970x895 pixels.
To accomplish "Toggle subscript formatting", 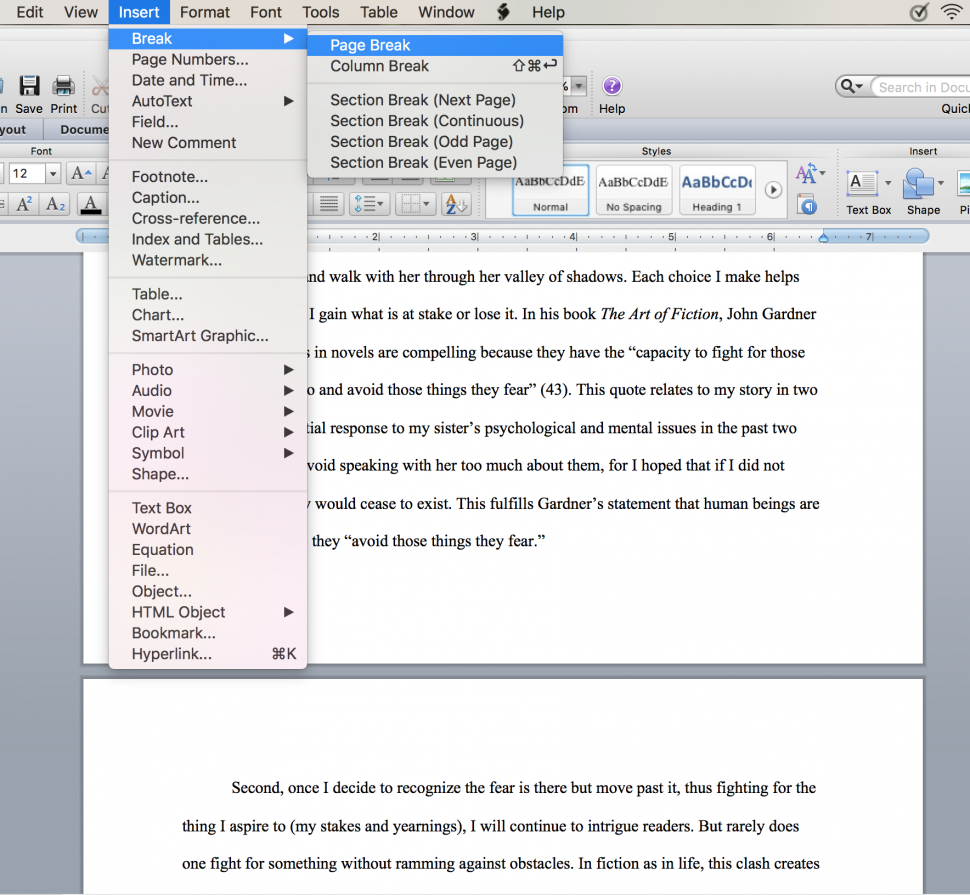I will click(x=54, y=203).
